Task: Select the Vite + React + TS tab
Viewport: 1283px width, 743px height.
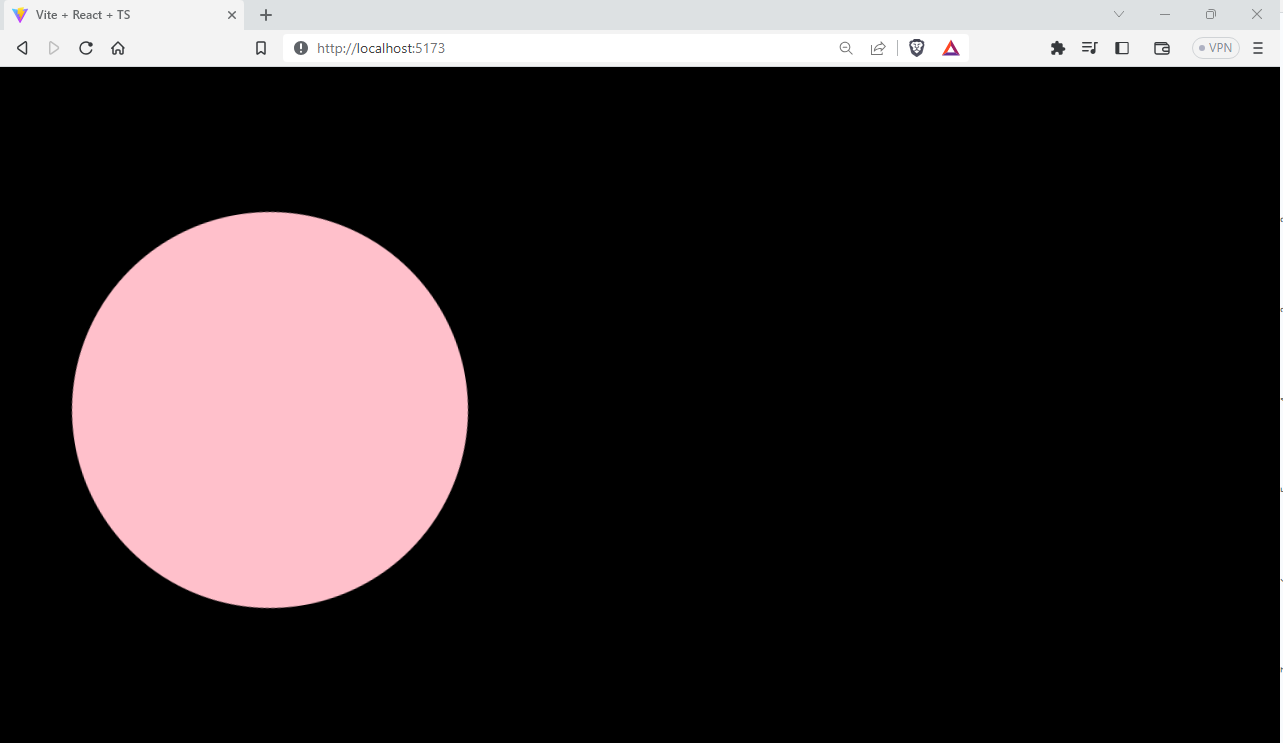Action: coord(110,15)
